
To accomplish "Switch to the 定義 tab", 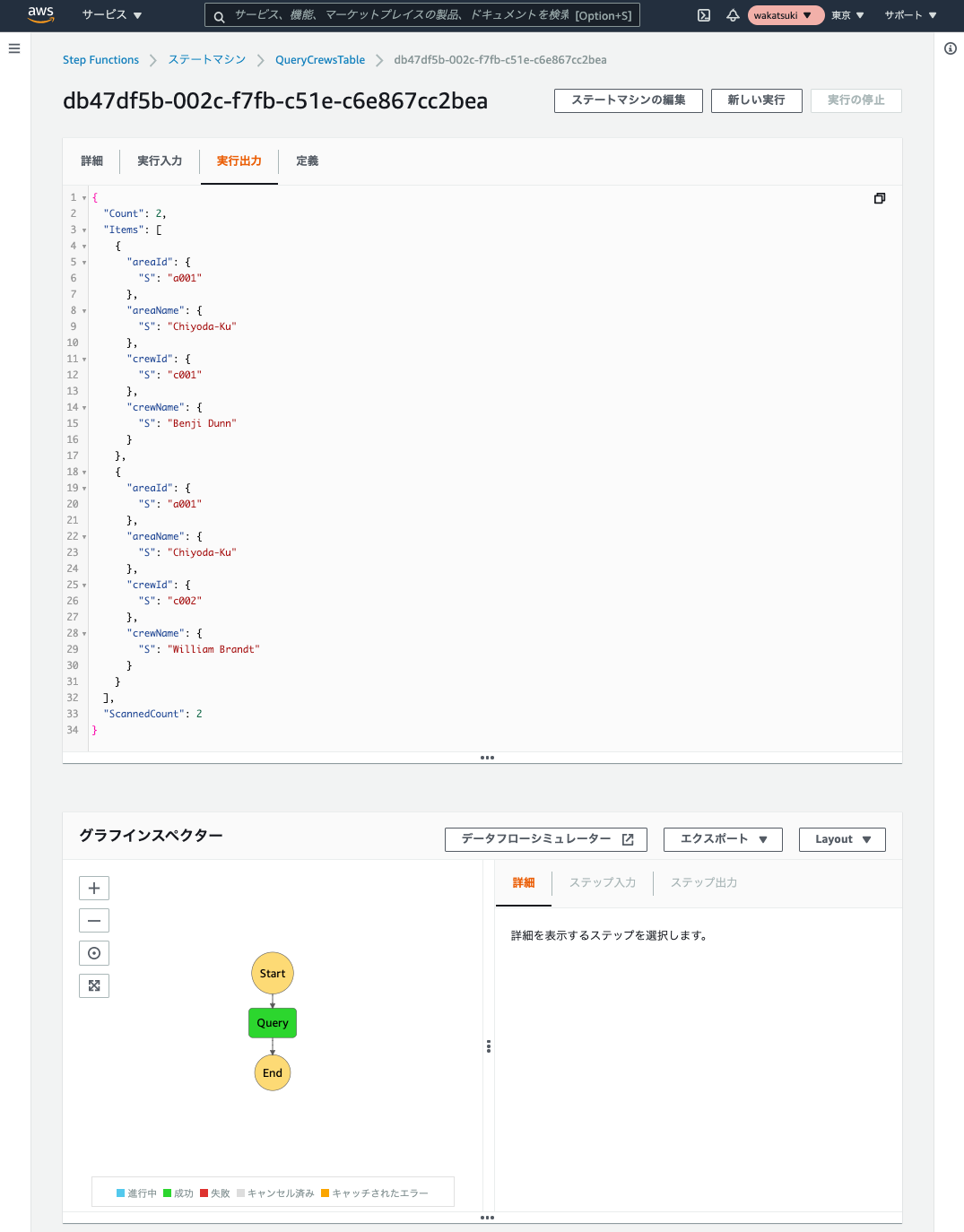I will click(x=308, y=161).
